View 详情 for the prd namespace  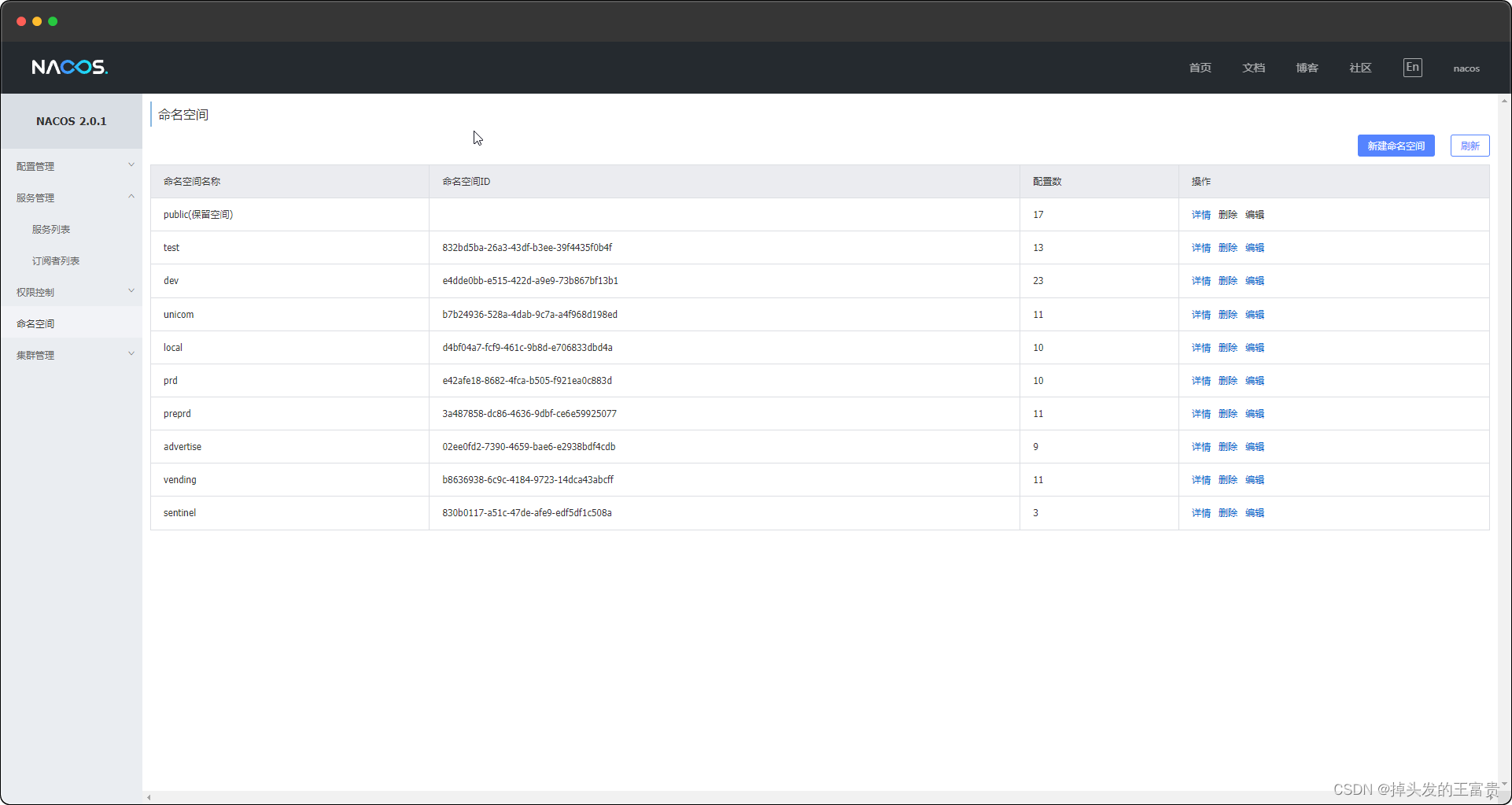point(1200,381)
